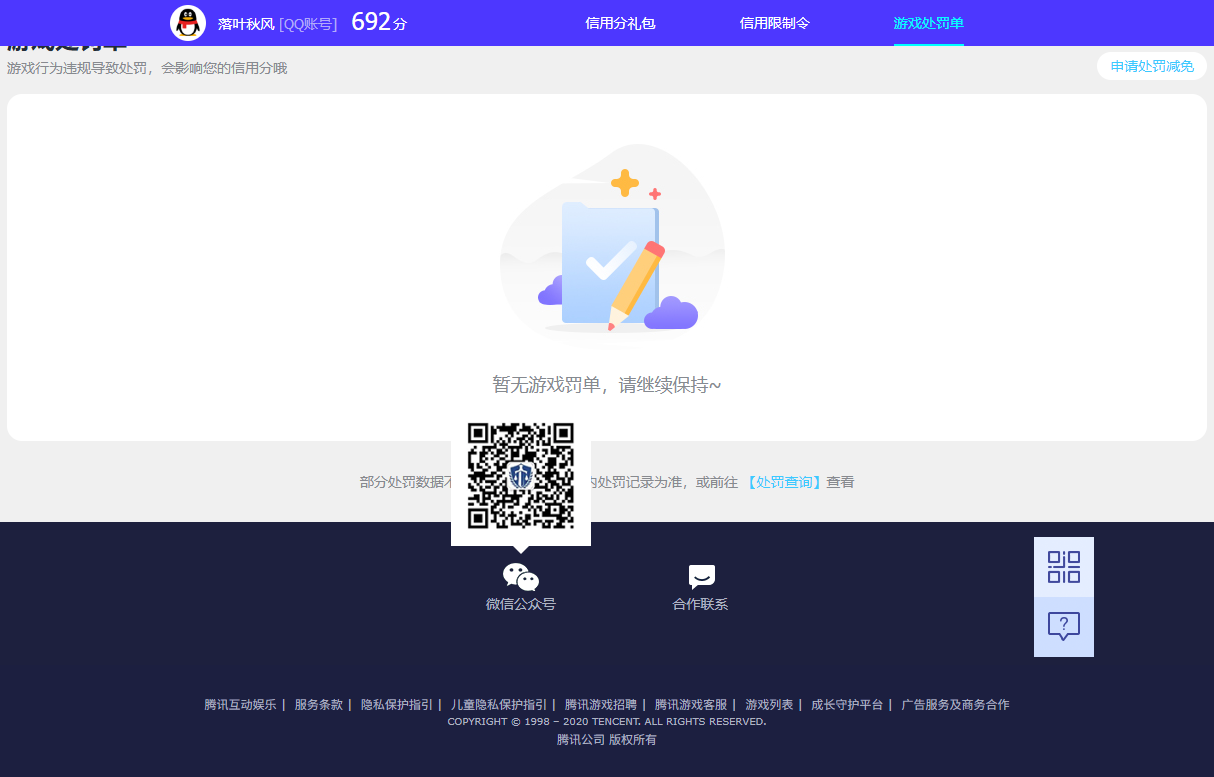Open the 腾讯互动娱乐 footer link

point(240,704)
